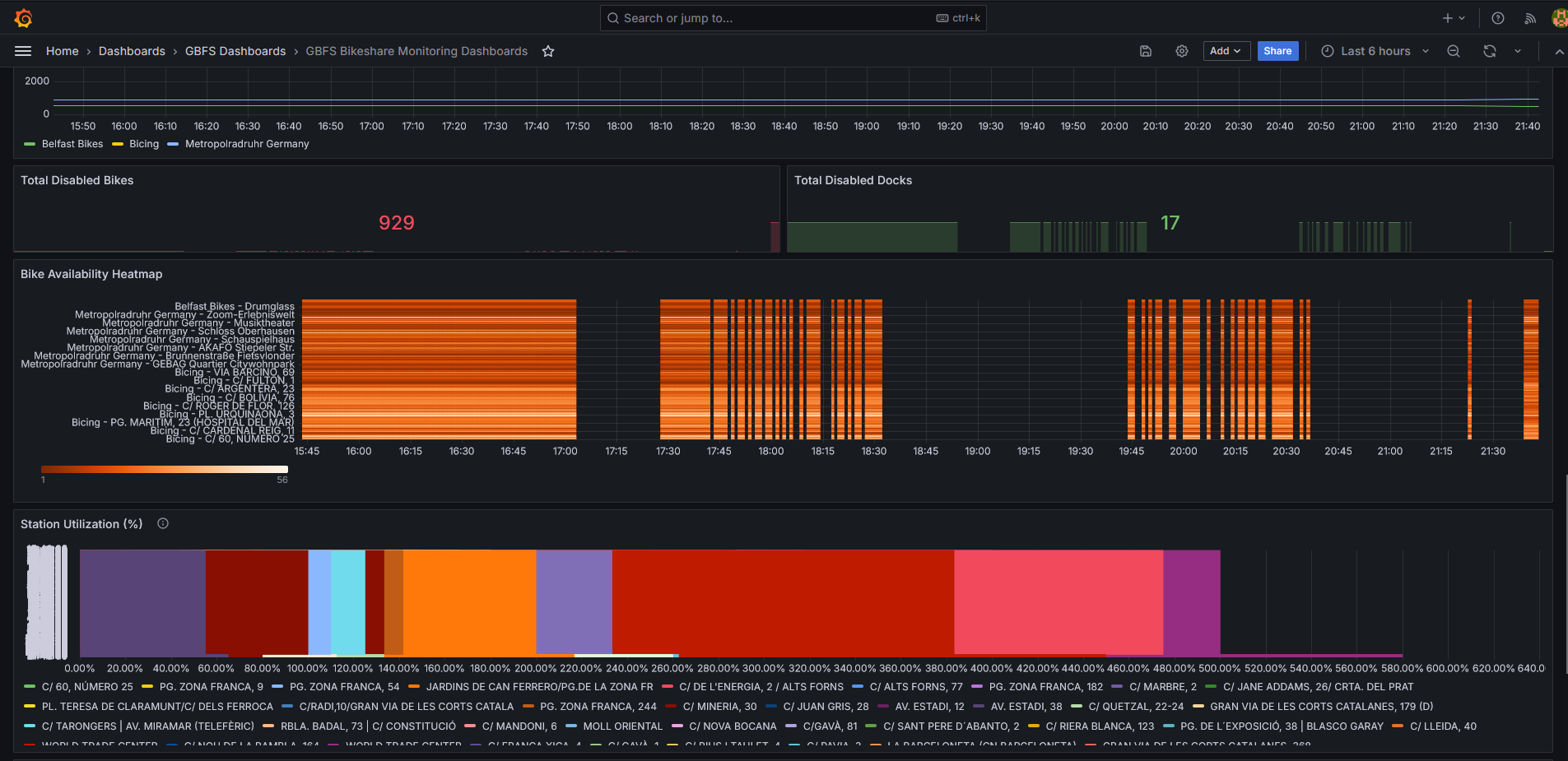
Task: Open the news RSS feed icon
Action: (1530, 18)
